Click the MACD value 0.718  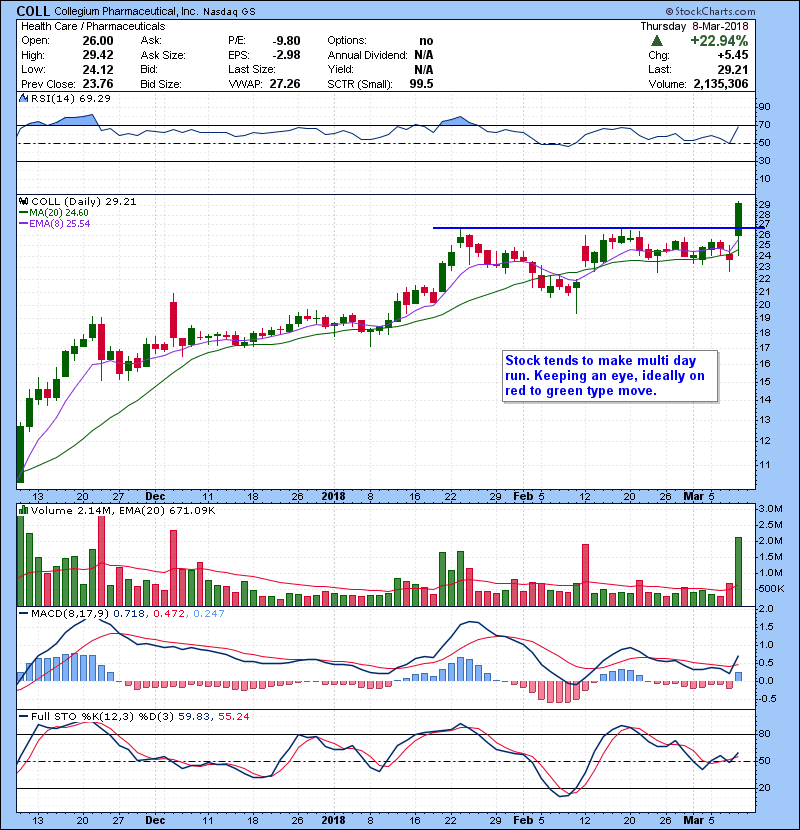[129, 614]
